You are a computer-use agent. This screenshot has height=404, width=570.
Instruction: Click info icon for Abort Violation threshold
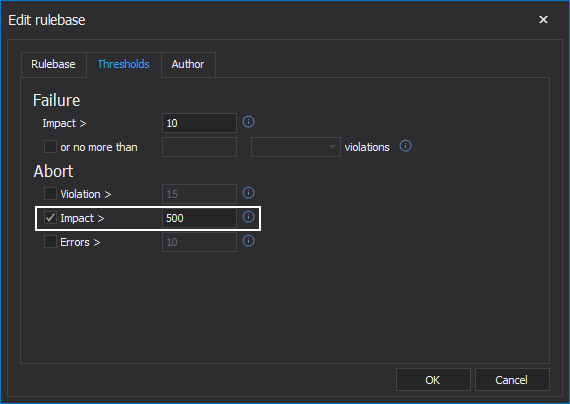[x=248, y=193]
